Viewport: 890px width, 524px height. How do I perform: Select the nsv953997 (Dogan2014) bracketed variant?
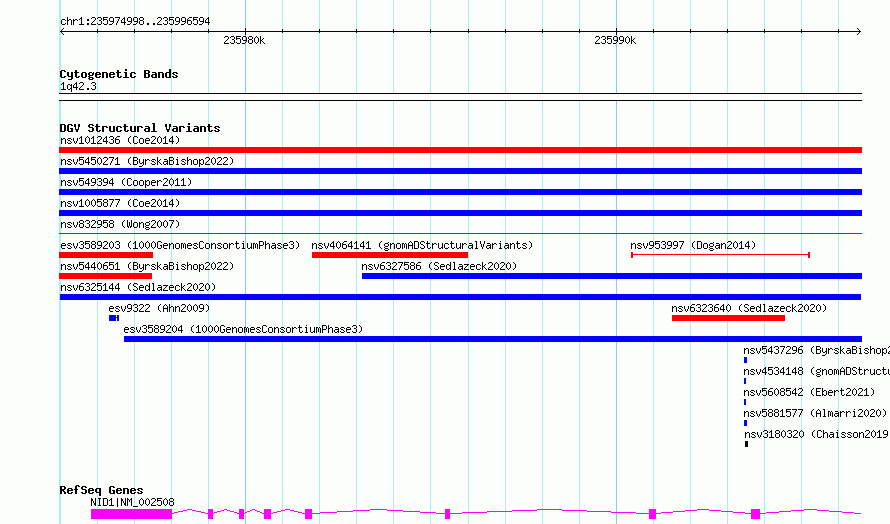point(720,255)
